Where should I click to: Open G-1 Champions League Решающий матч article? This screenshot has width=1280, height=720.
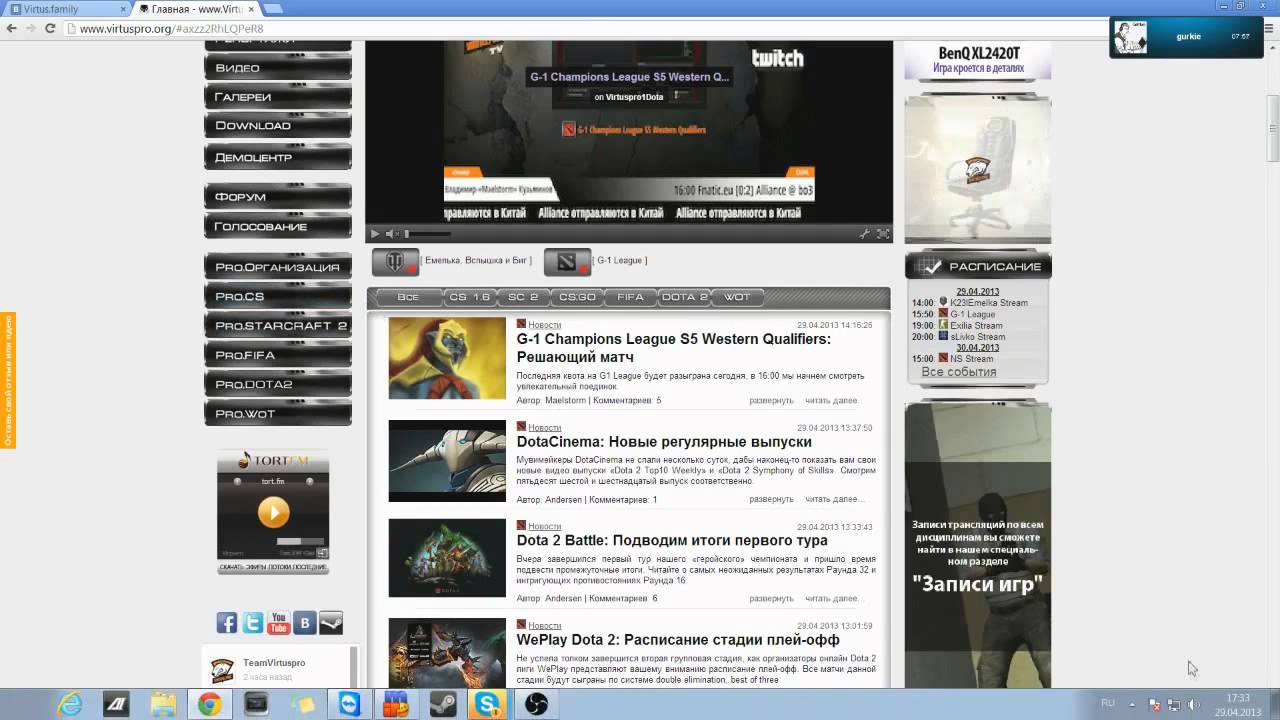[673, 348]
